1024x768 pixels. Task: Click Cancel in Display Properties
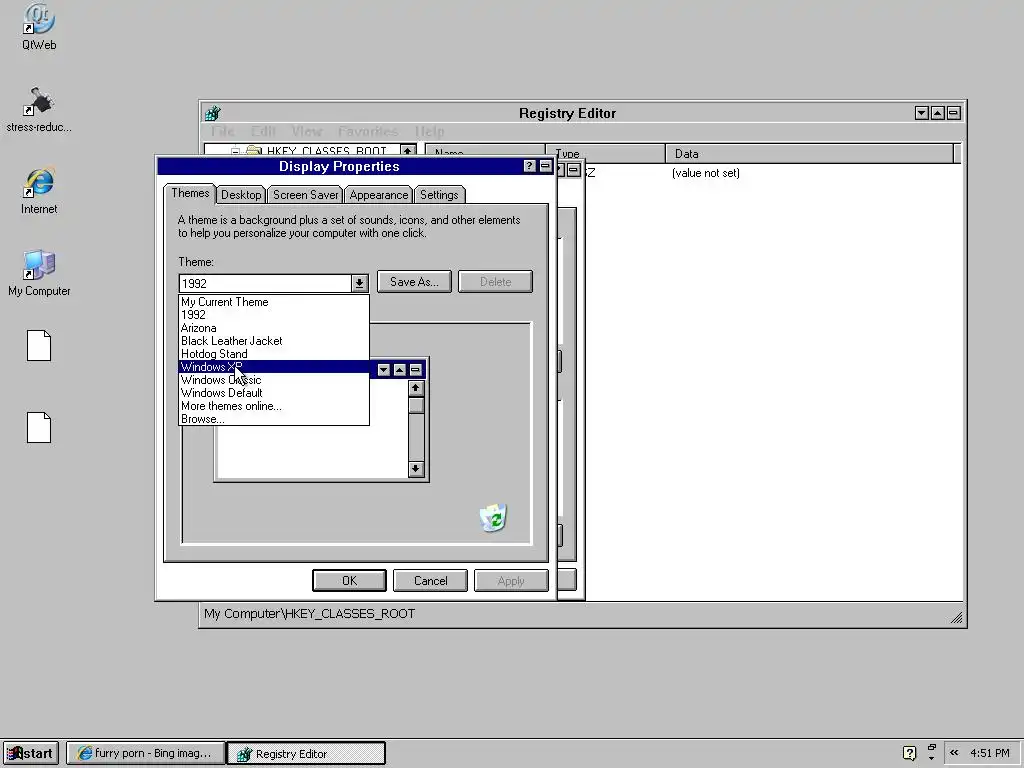coord(430,581)
